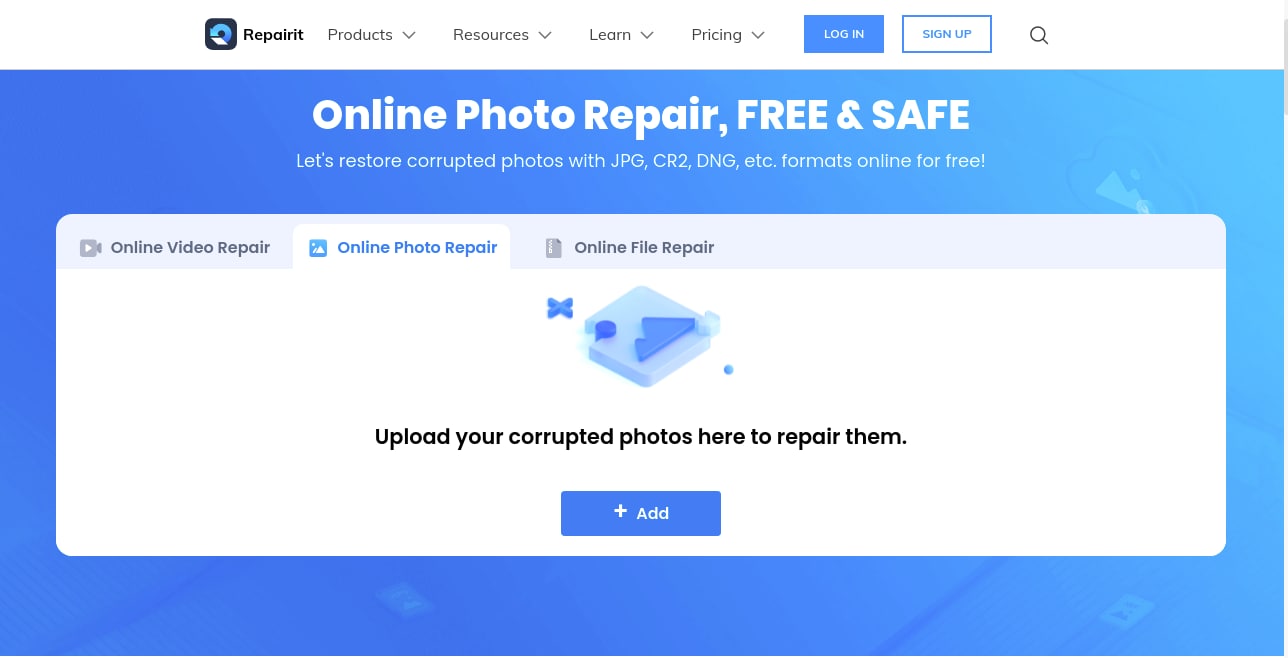Click the Repairit logo icon
1288x658 pixels.
coord(221,34)
